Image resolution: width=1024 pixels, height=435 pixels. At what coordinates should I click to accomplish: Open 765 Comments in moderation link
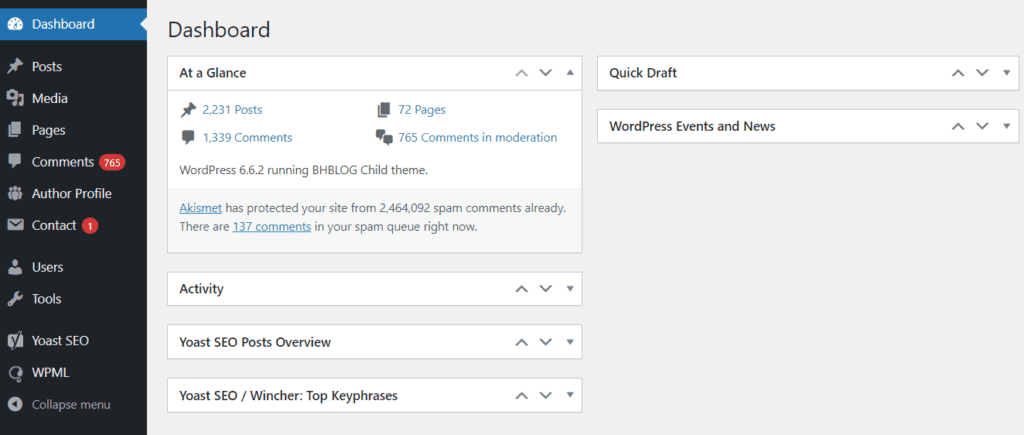click(477, 138)
